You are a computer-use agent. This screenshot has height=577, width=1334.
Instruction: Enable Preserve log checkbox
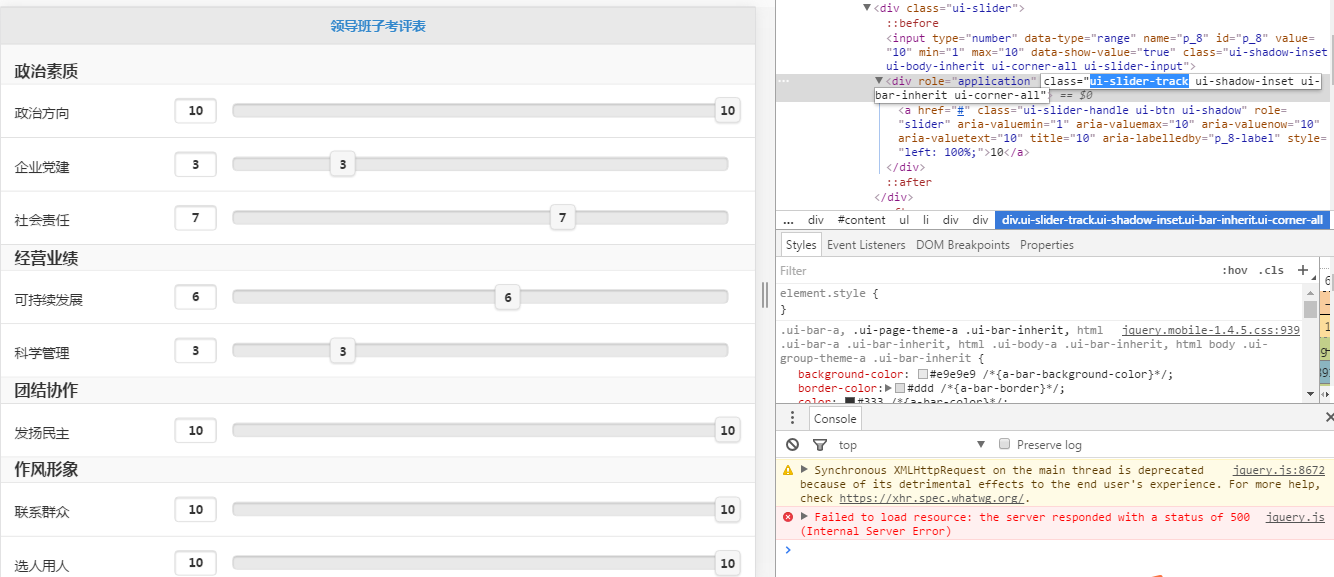coord(1004,444)
